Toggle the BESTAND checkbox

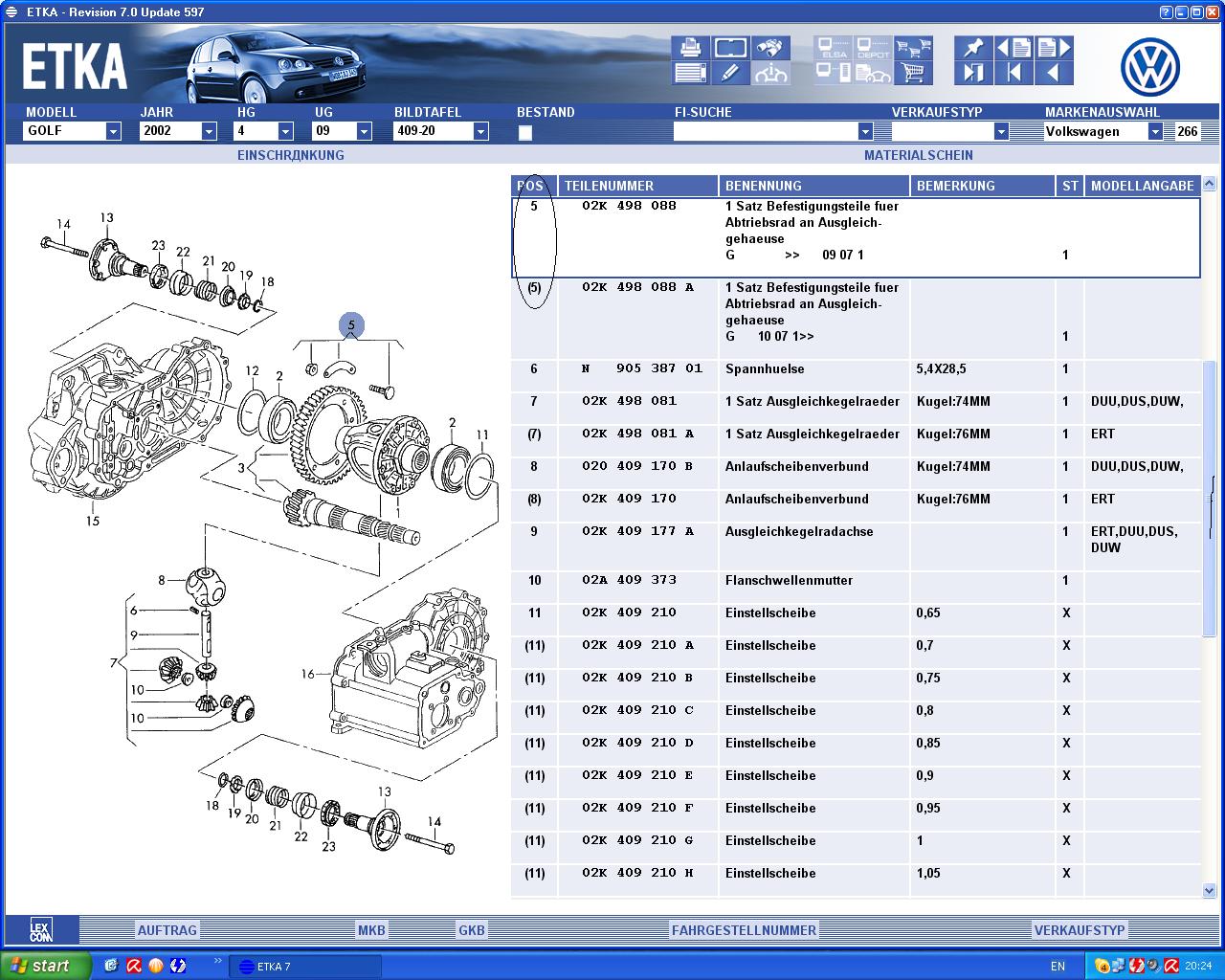click(x=525, y=133)
